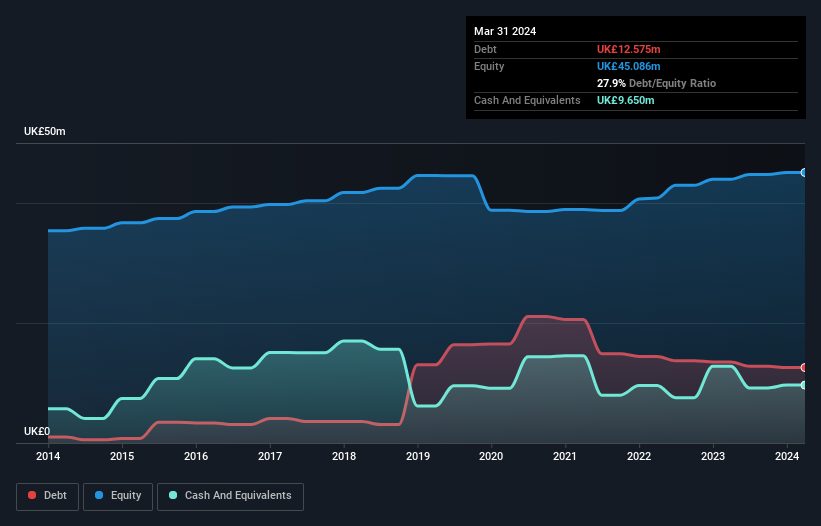Click the 27.9% Debt/Equity Ratio text
The width and height of the screenshot is (821, 526).
656,83
